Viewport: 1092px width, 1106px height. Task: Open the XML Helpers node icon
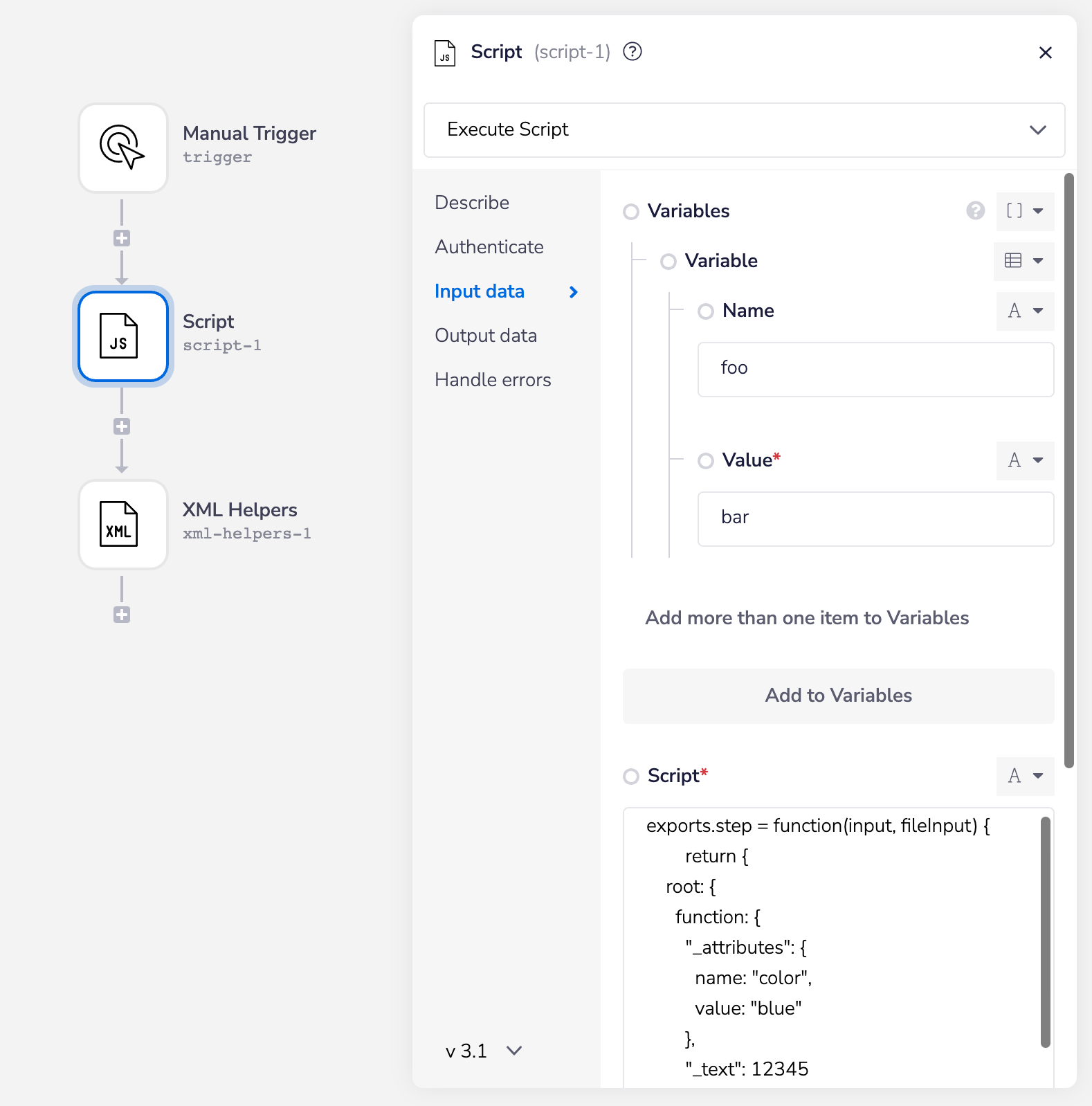(x=122, y=524)
